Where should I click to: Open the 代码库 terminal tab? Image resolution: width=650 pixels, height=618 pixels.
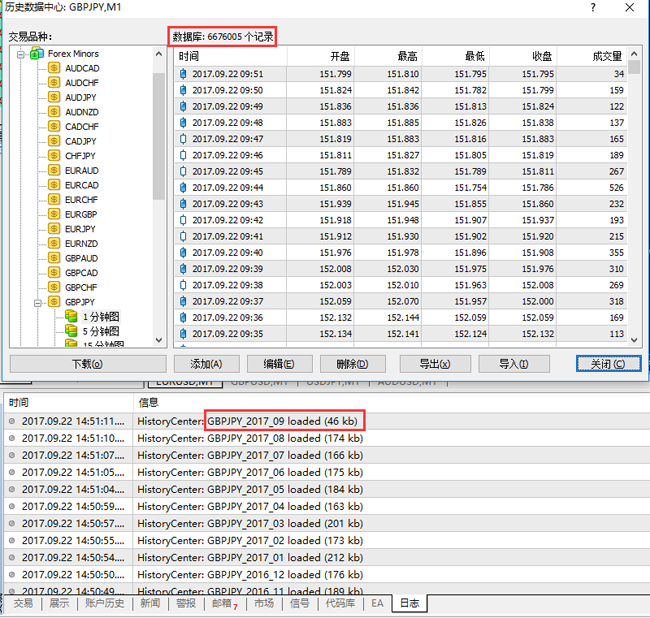[340, 603]
